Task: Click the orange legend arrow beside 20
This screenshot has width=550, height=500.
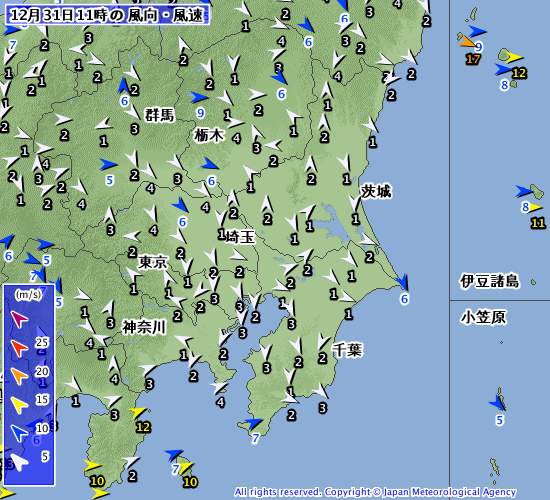Action: tap(19, 375)
